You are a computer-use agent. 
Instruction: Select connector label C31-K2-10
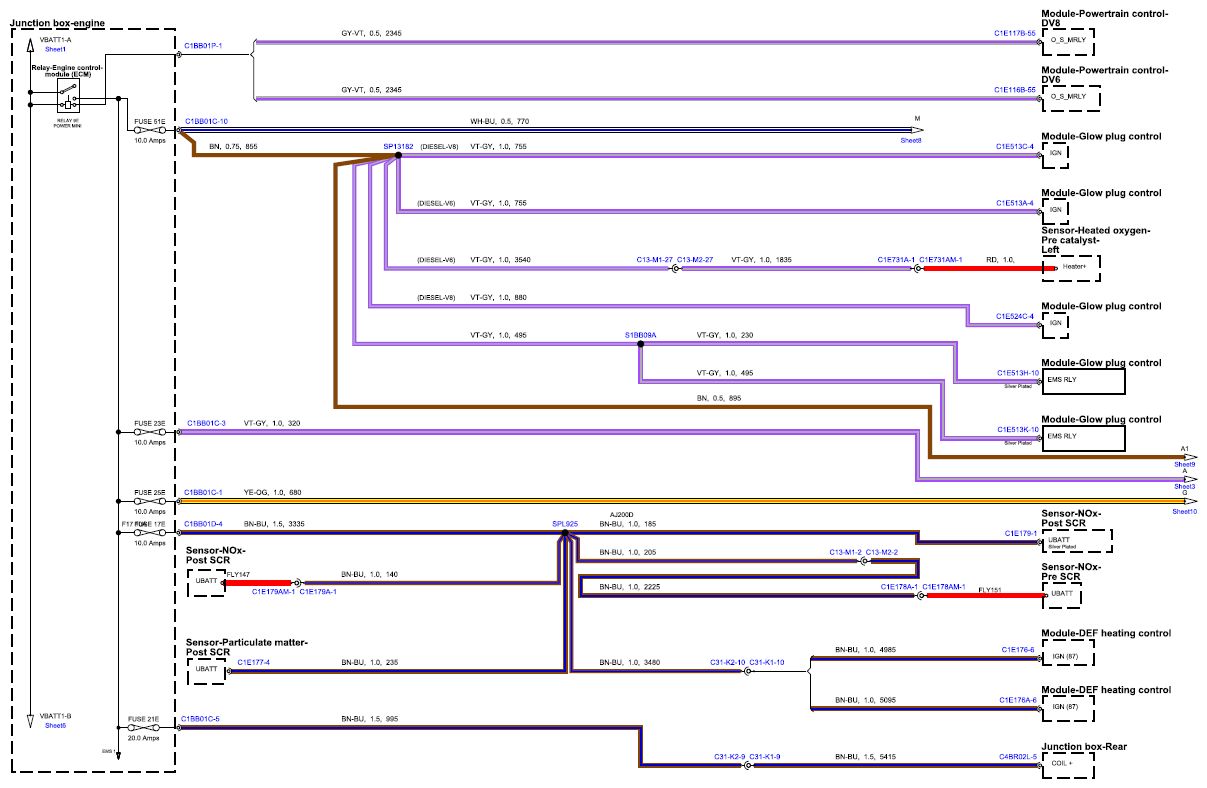tap(727, 662)
